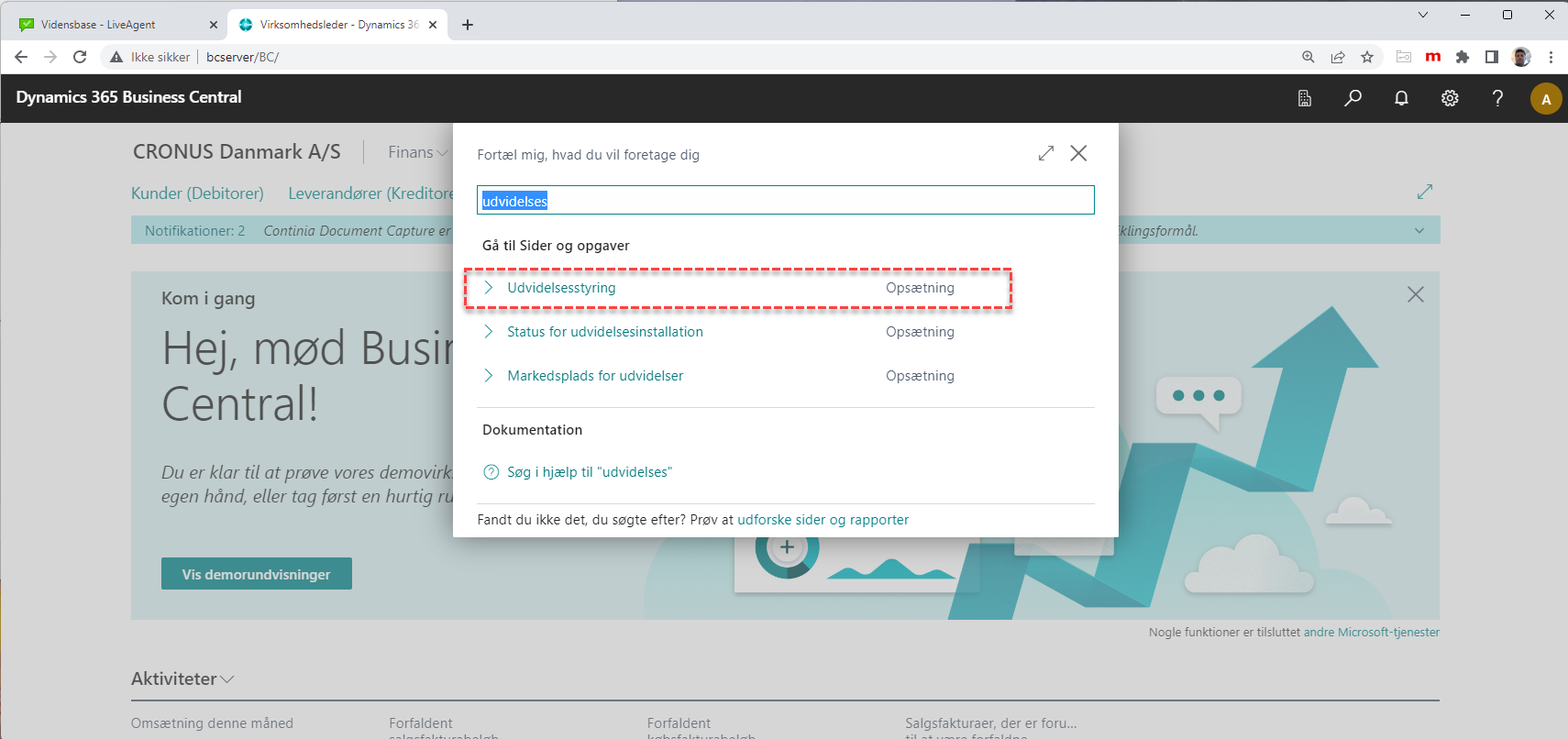
Task: Click Omsætning denne måned tile heading
Action: coord(212,723)
